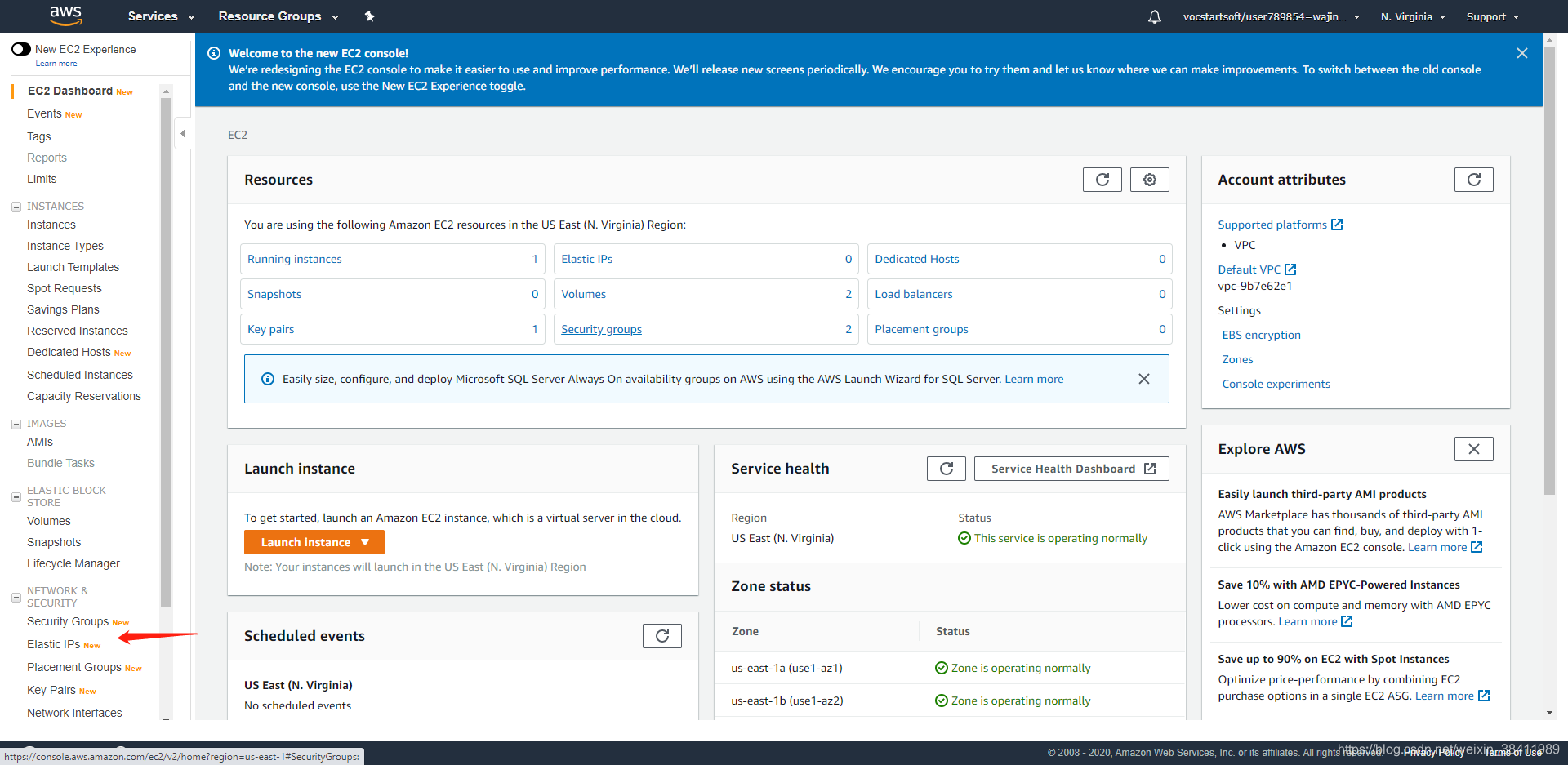Open Zones setting link
The image size is (1568, 765).
pos(1237,359)
